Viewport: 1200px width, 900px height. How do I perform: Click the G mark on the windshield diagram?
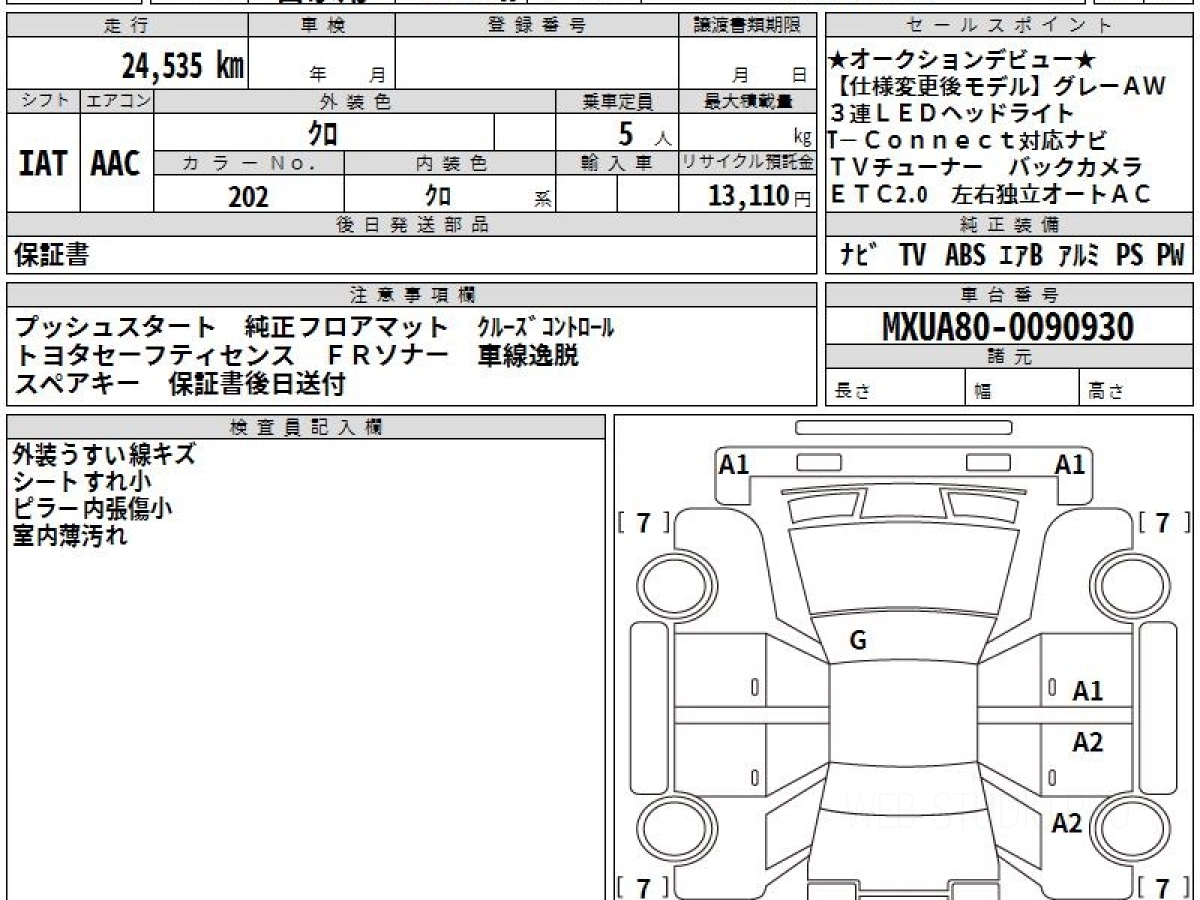pyautogui.click(x=858, y=641)
